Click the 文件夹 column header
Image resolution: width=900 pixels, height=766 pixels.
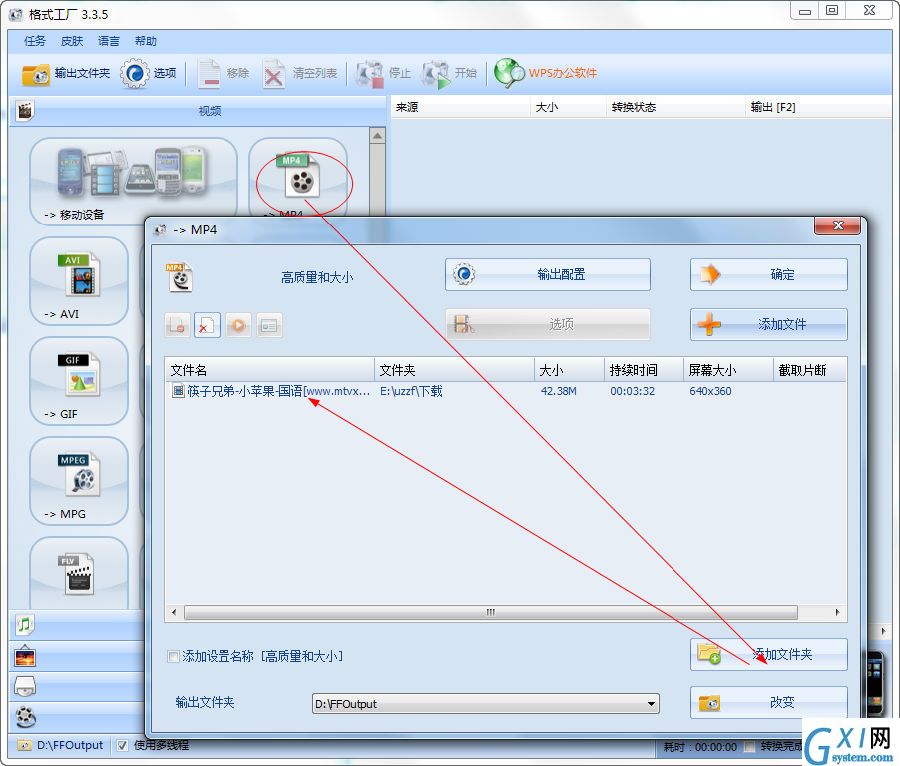pyautogui.click(x=455, y=370)
